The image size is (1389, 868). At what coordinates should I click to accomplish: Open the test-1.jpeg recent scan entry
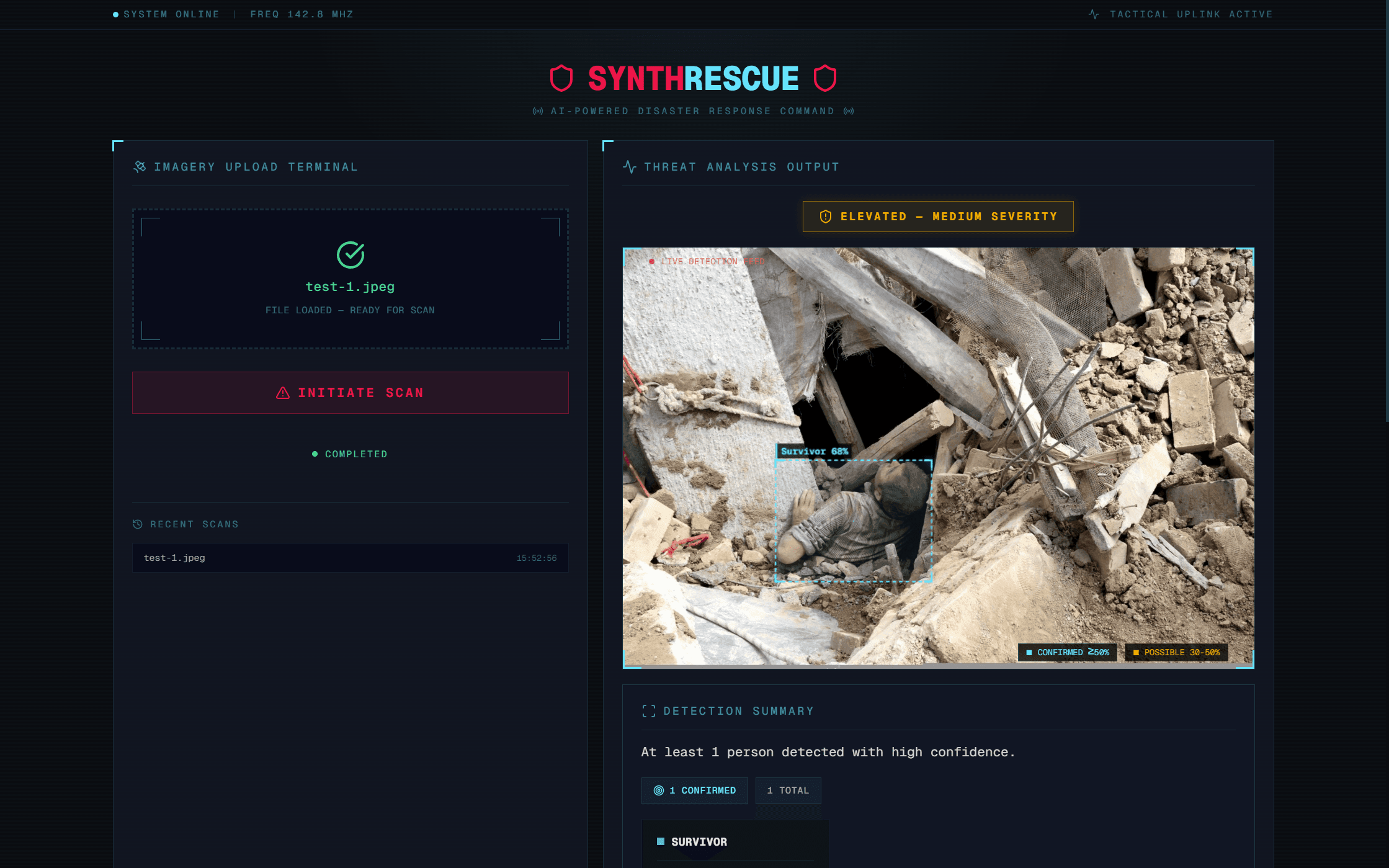click(x=351, y=558)
